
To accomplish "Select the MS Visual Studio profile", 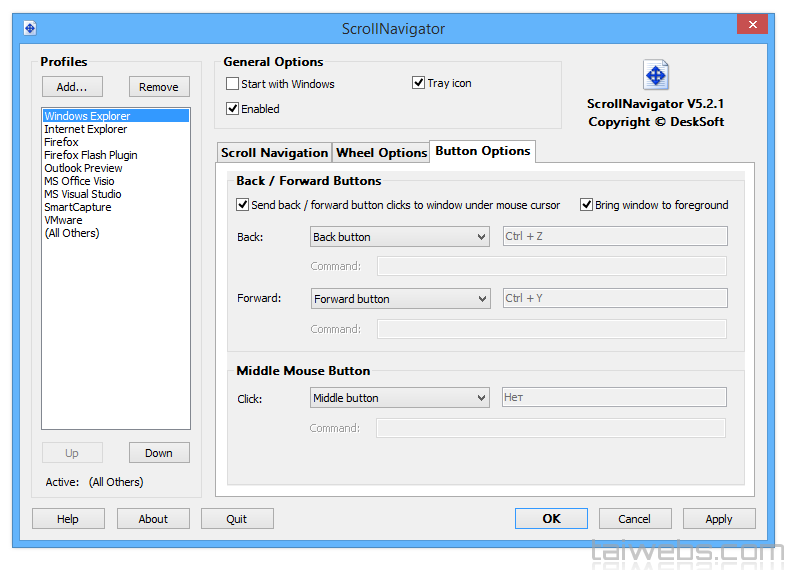I will pyautogui.click(x=83, y=194).
